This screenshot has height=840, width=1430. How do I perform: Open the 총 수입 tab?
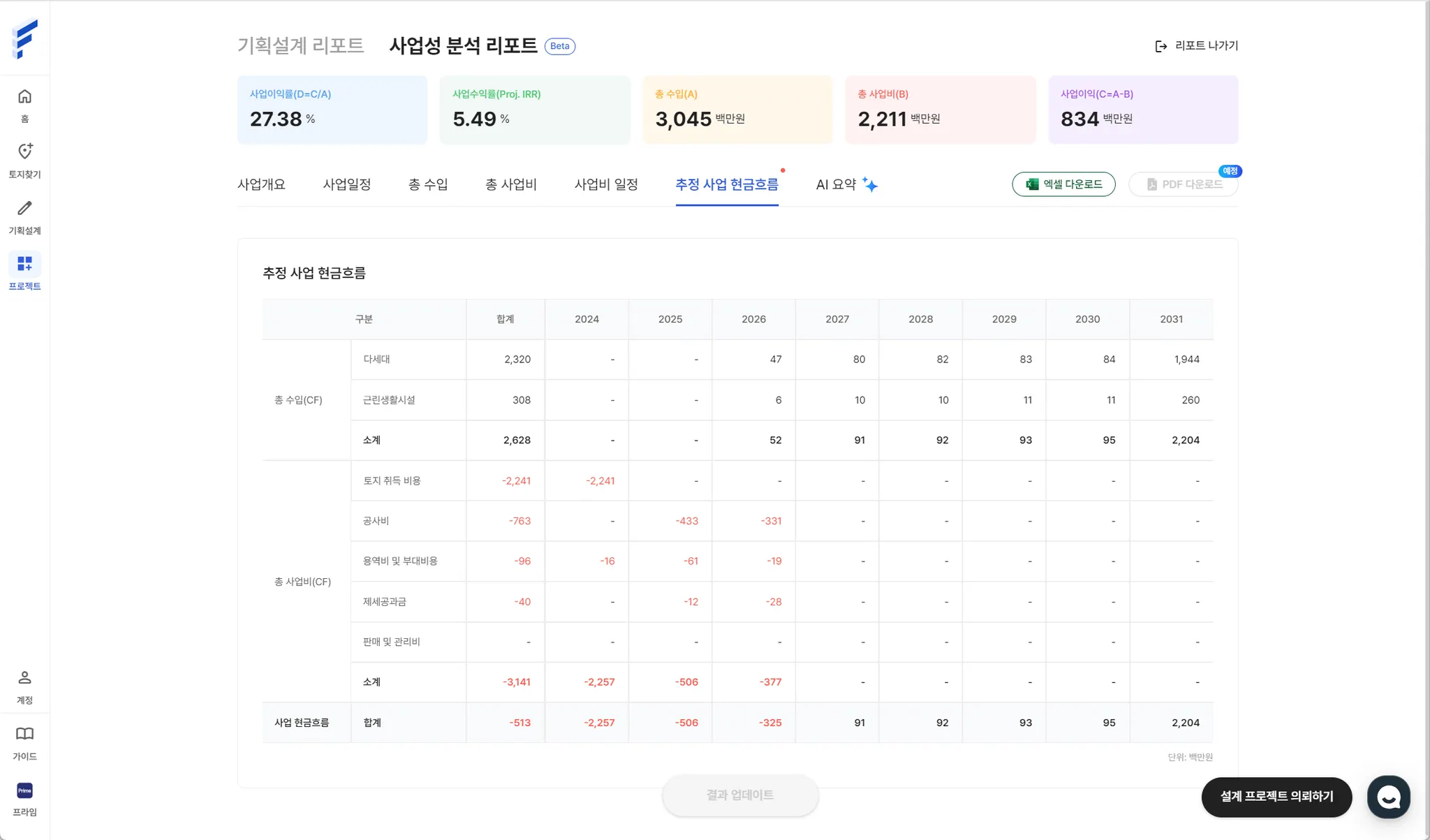[x=427, y=184]
